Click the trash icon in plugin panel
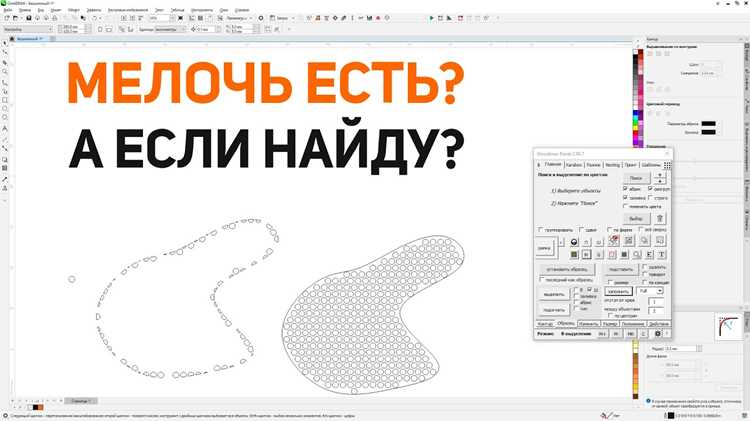This screenshot has width=750, height=421. [x=660, y=219]
